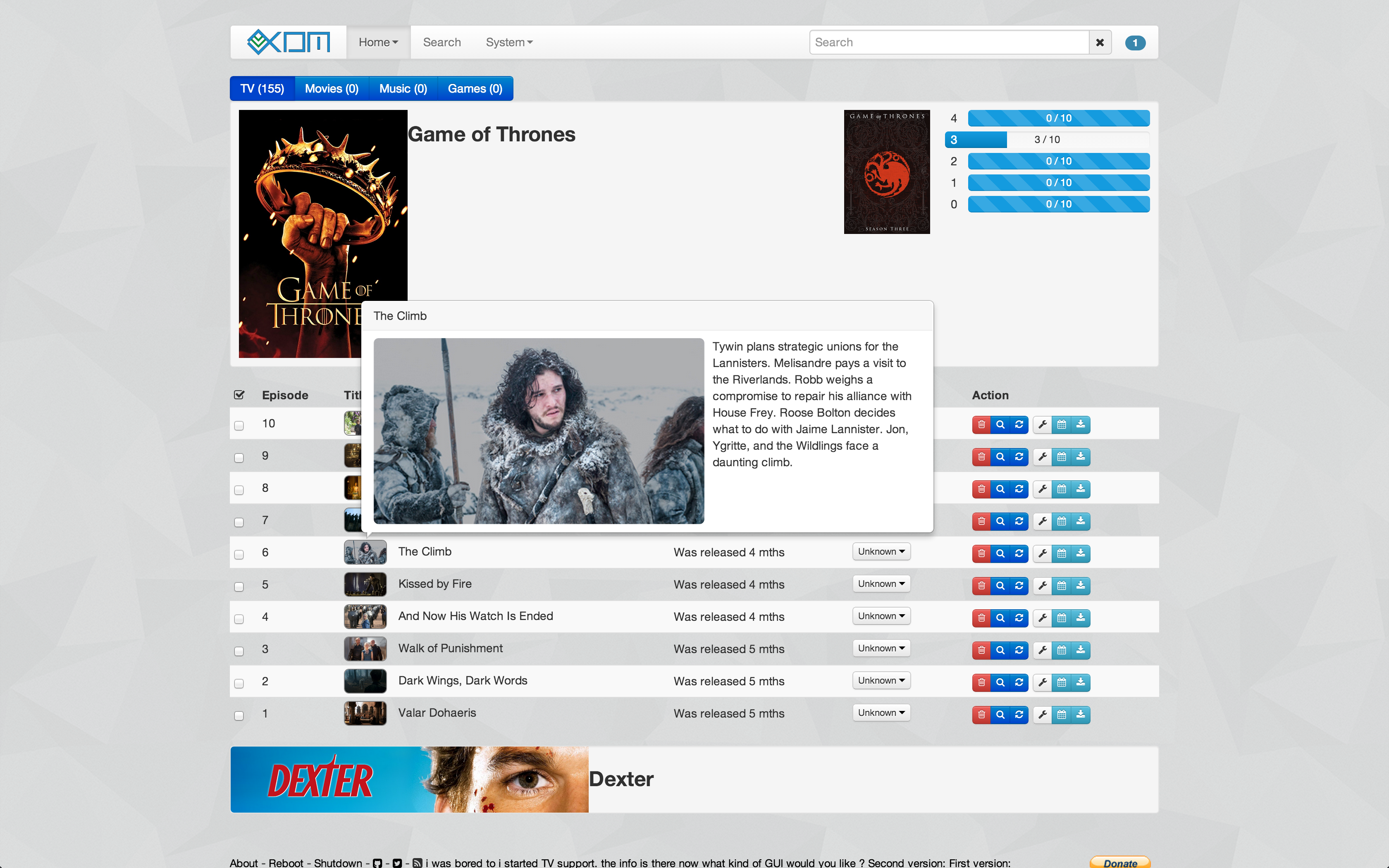Click magnifier icon for episode 7
The width and height of the screenshot is (1389, 868).
1000,521
